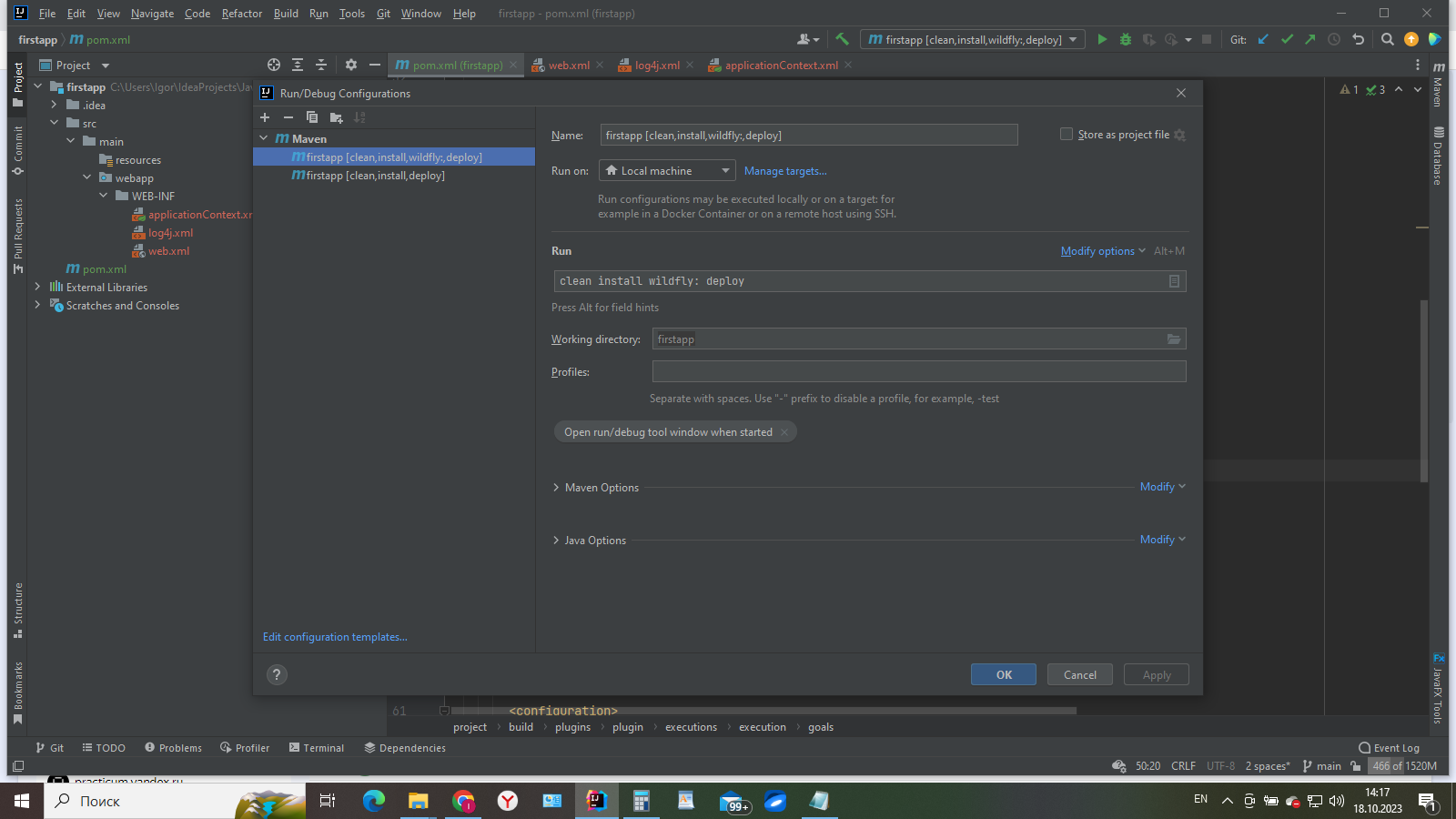The image size is (1456, 819).
Task: Click the configuration Name field
Action: [x=809, y=135]
